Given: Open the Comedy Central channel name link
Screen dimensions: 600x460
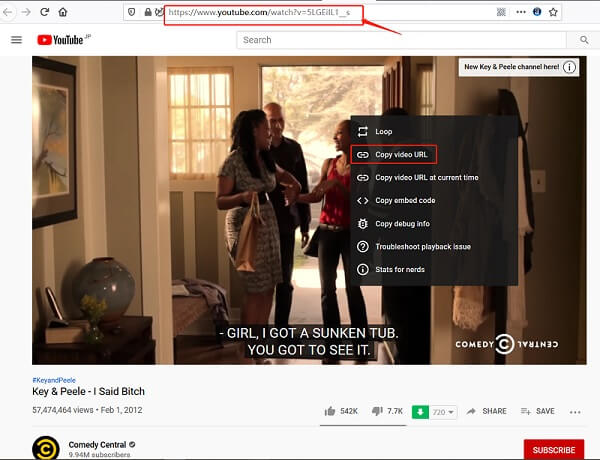Looking at the screenshot, I should tap(97, 445).
